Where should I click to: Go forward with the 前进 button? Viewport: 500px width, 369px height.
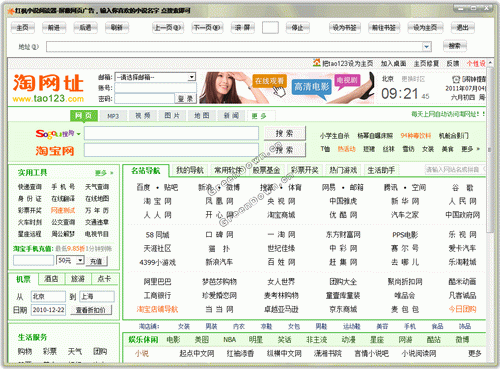click(x=54, y=28)
